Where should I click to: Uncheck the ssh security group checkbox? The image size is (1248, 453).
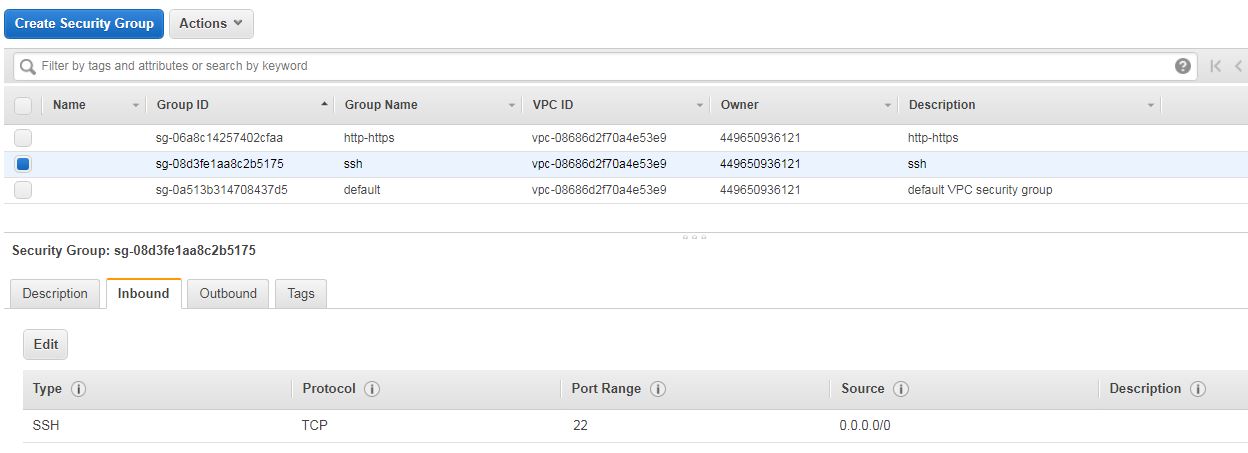tap(23, 164)
